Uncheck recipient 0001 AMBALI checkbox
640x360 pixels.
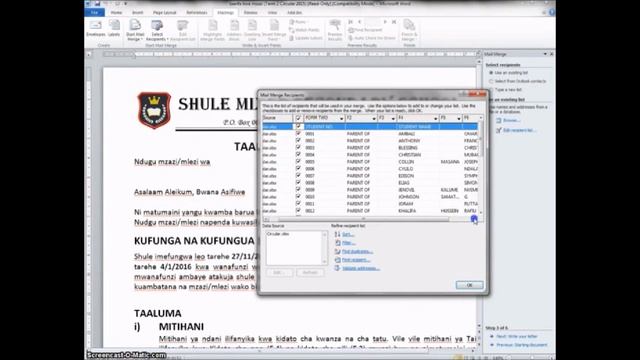(x=298, y=133)
